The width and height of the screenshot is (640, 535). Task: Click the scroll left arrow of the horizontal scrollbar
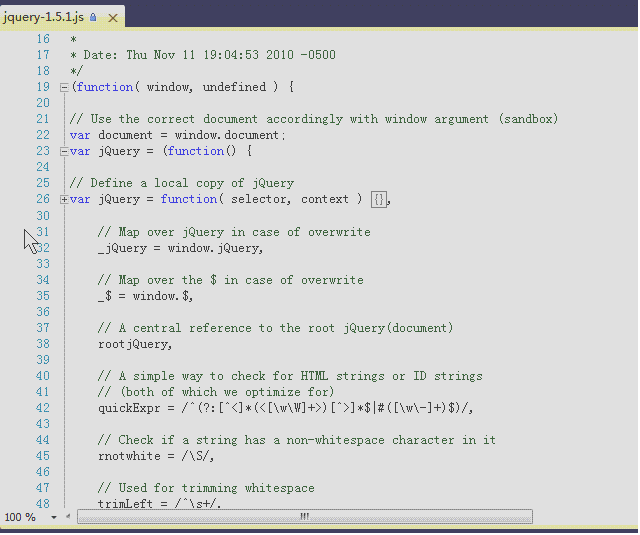tap(68, 517)
